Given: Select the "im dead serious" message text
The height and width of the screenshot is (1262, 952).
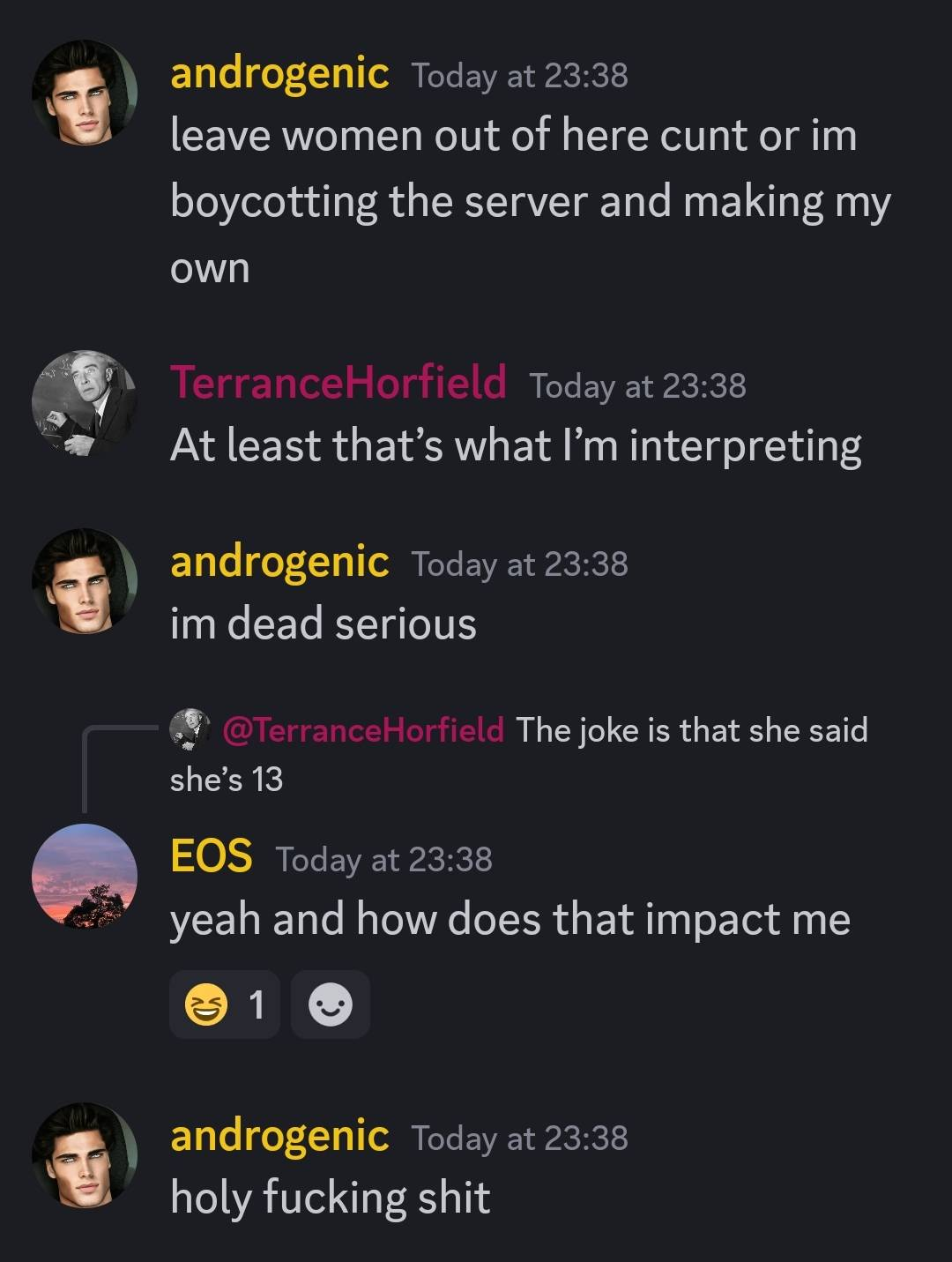Looking at the screenshot, I should coord(323,624).
